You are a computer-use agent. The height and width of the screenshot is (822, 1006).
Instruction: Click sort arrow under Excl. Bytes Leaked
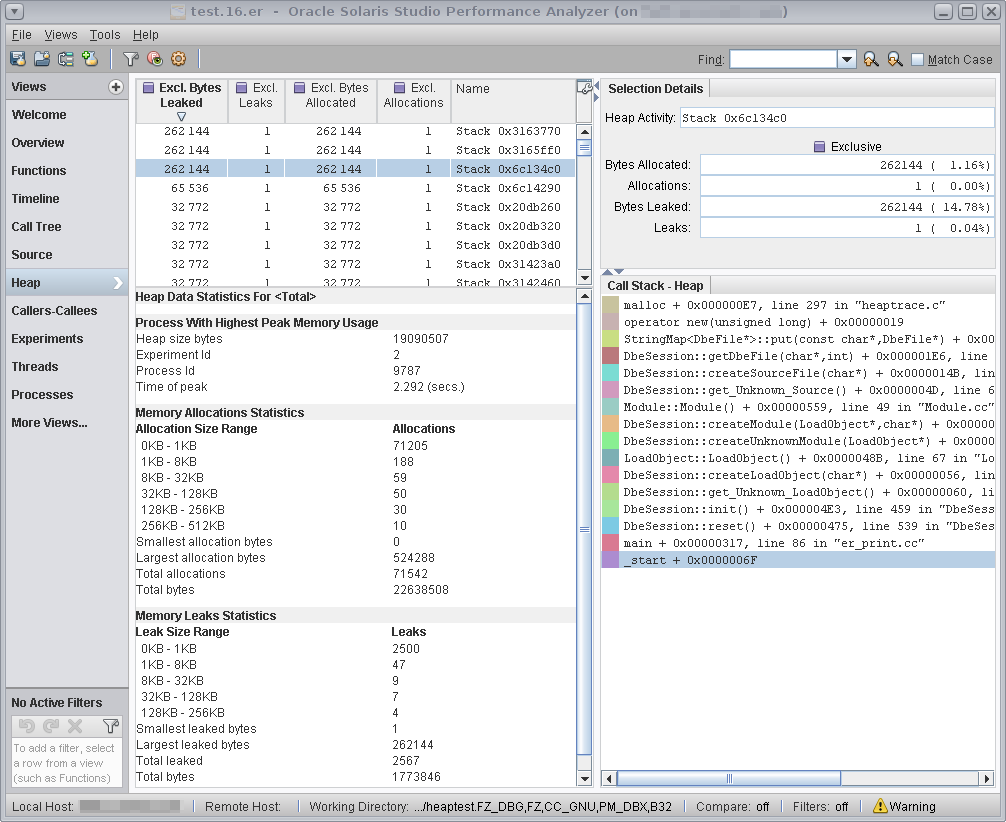tap(182, 117)
